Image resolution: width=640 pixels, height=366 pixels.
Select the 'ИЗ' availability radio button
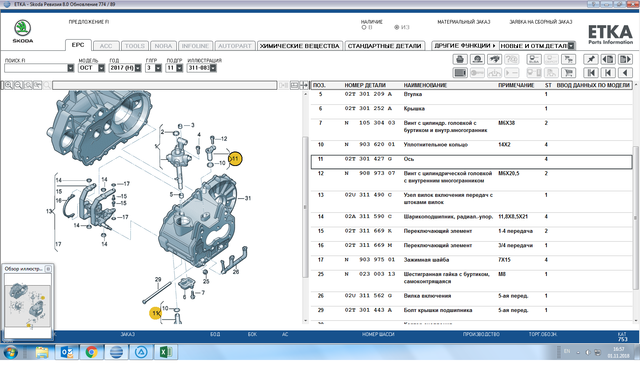click(396, 27)
